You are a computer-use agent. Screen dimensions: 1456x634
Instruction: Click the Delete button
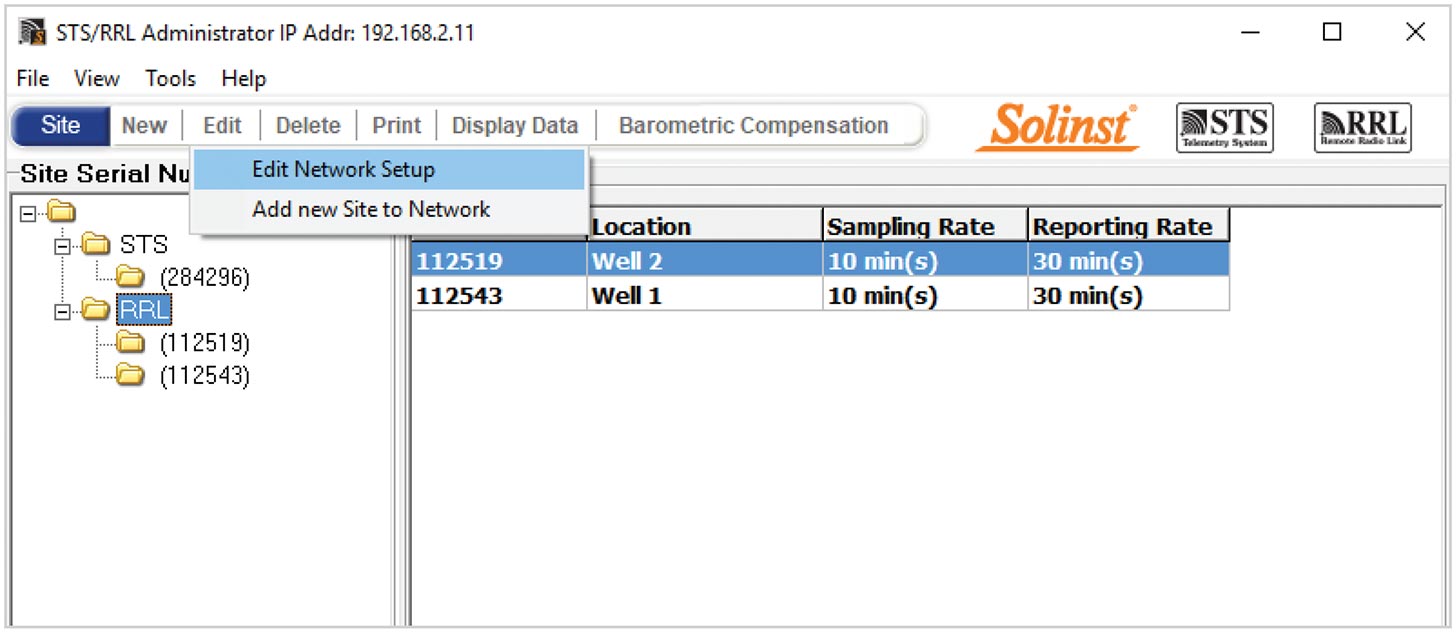[x=307, y=125]
